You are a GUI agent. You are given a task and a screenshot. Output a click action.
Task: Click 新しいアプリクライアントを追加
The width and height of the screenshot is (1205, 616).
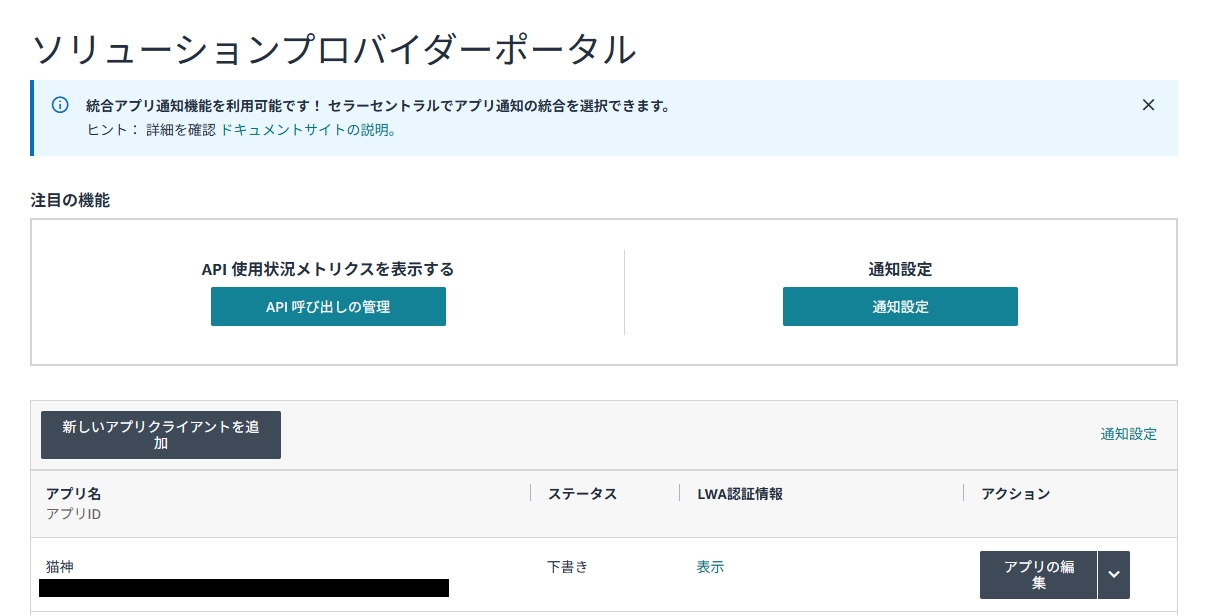pos(160,434)
